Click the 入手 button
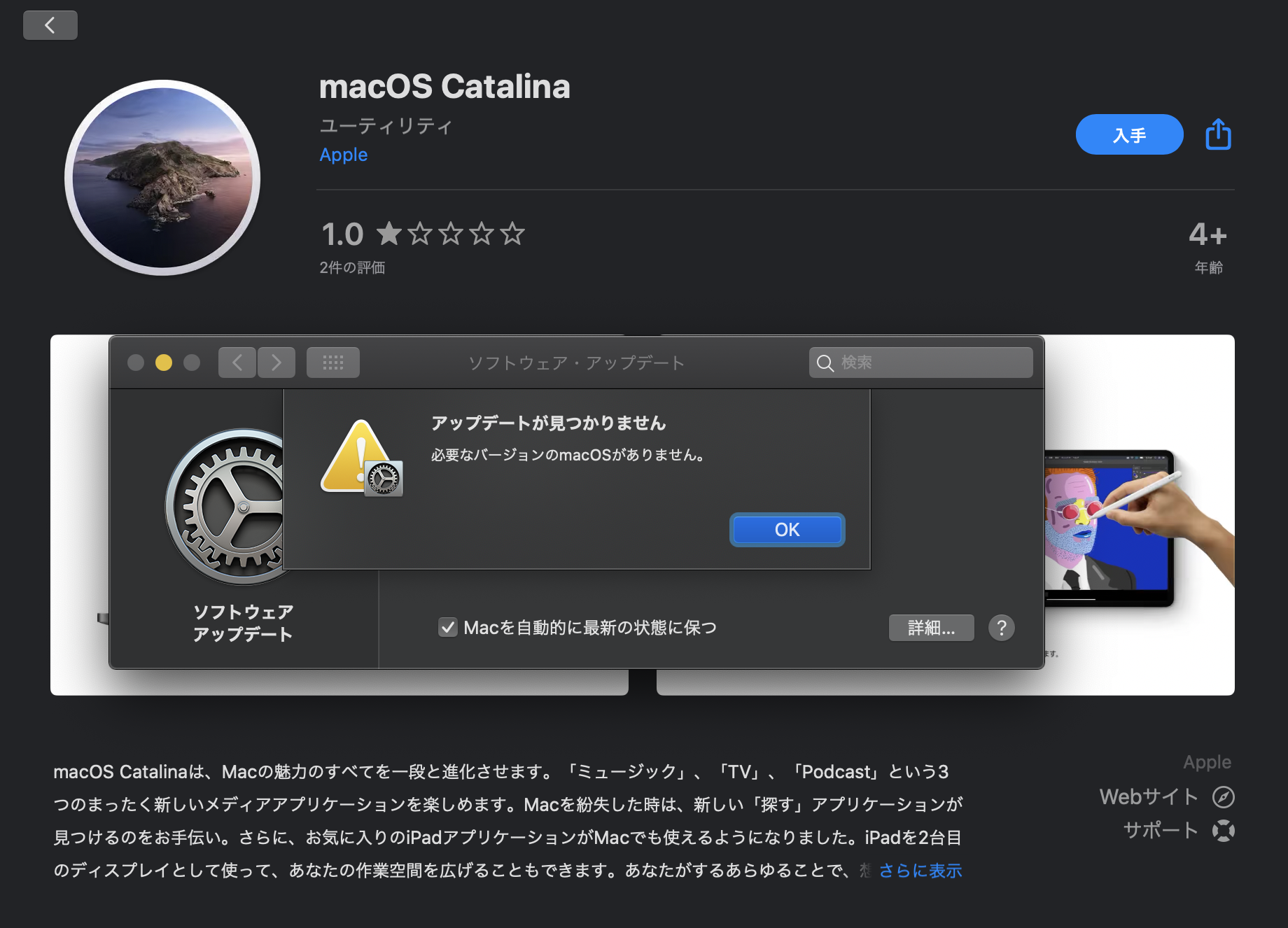This screenshot has height=928, width=1288. (x=1129, y=134)
